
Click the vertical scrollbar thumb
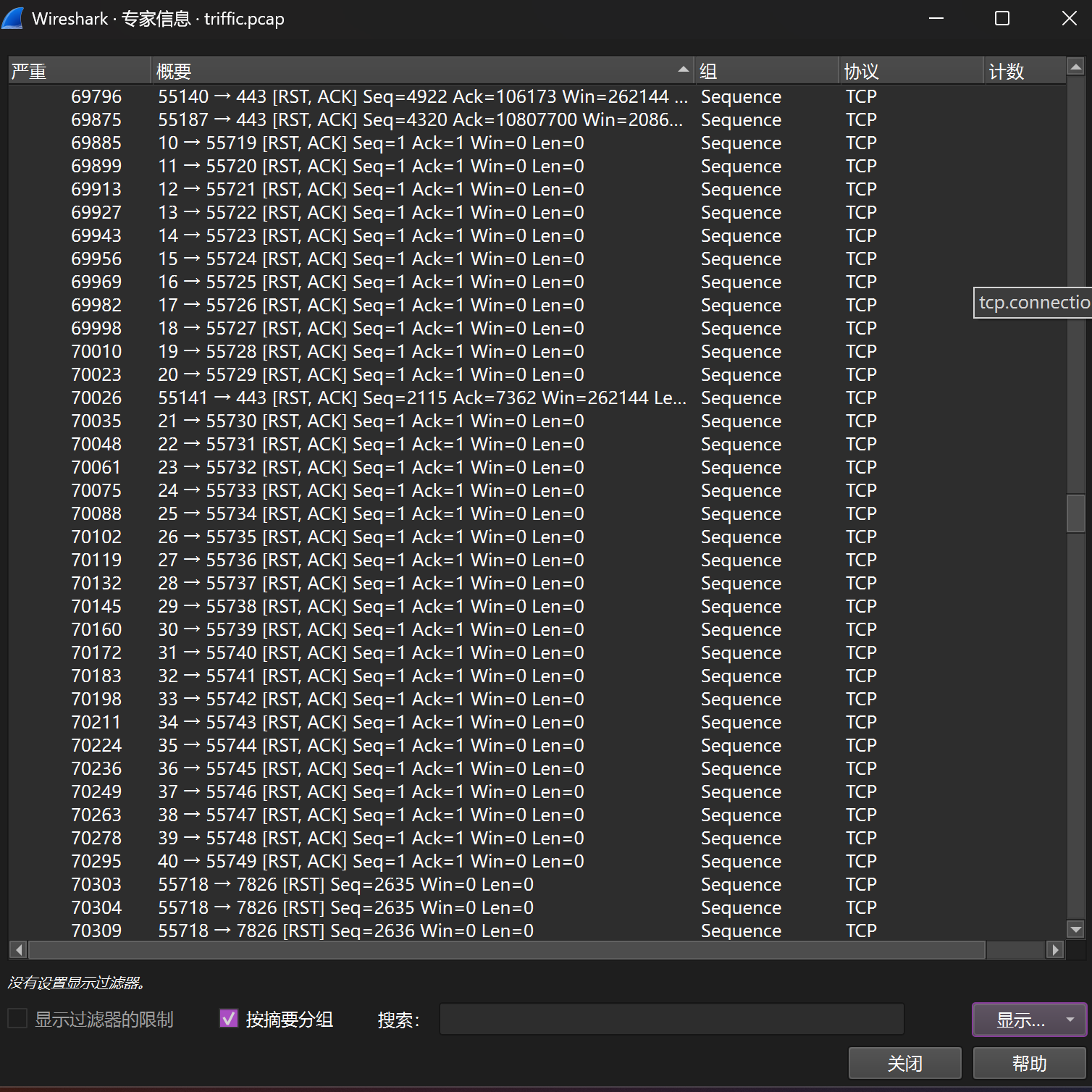pos(1076,513)
